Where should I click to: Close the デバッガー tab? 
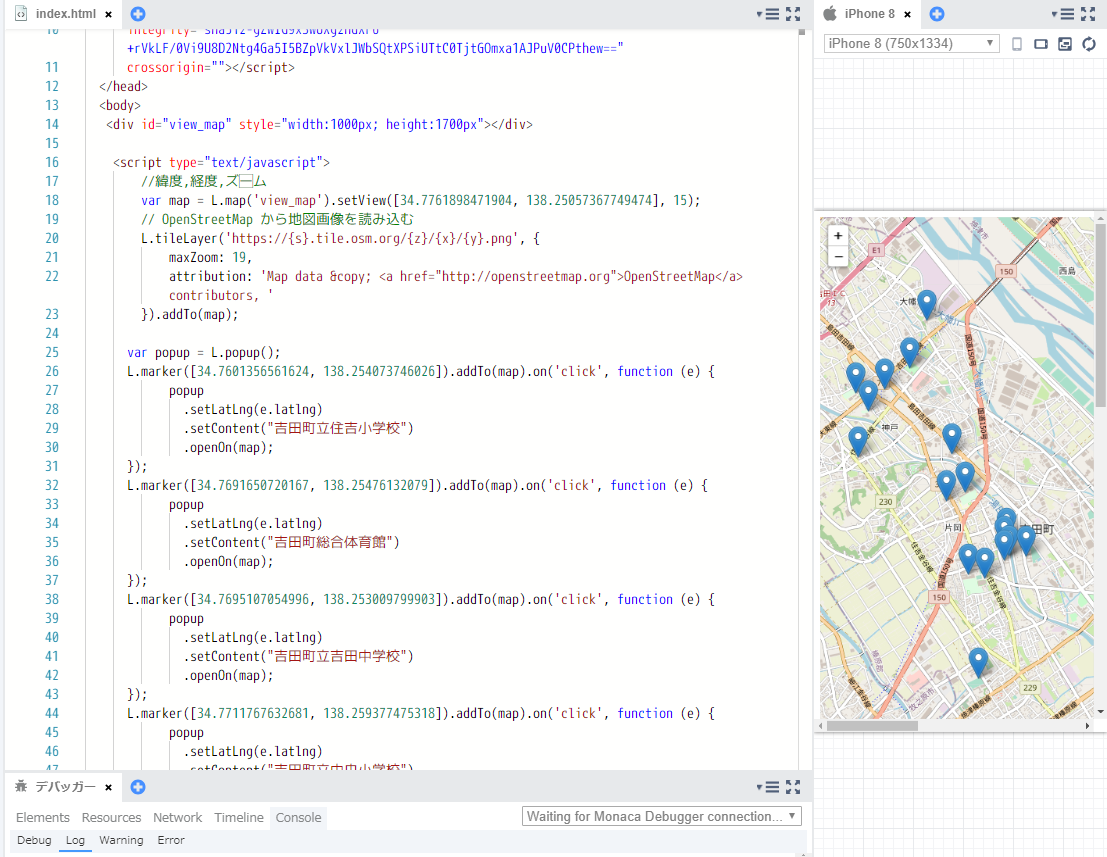(x=108, y=787)
